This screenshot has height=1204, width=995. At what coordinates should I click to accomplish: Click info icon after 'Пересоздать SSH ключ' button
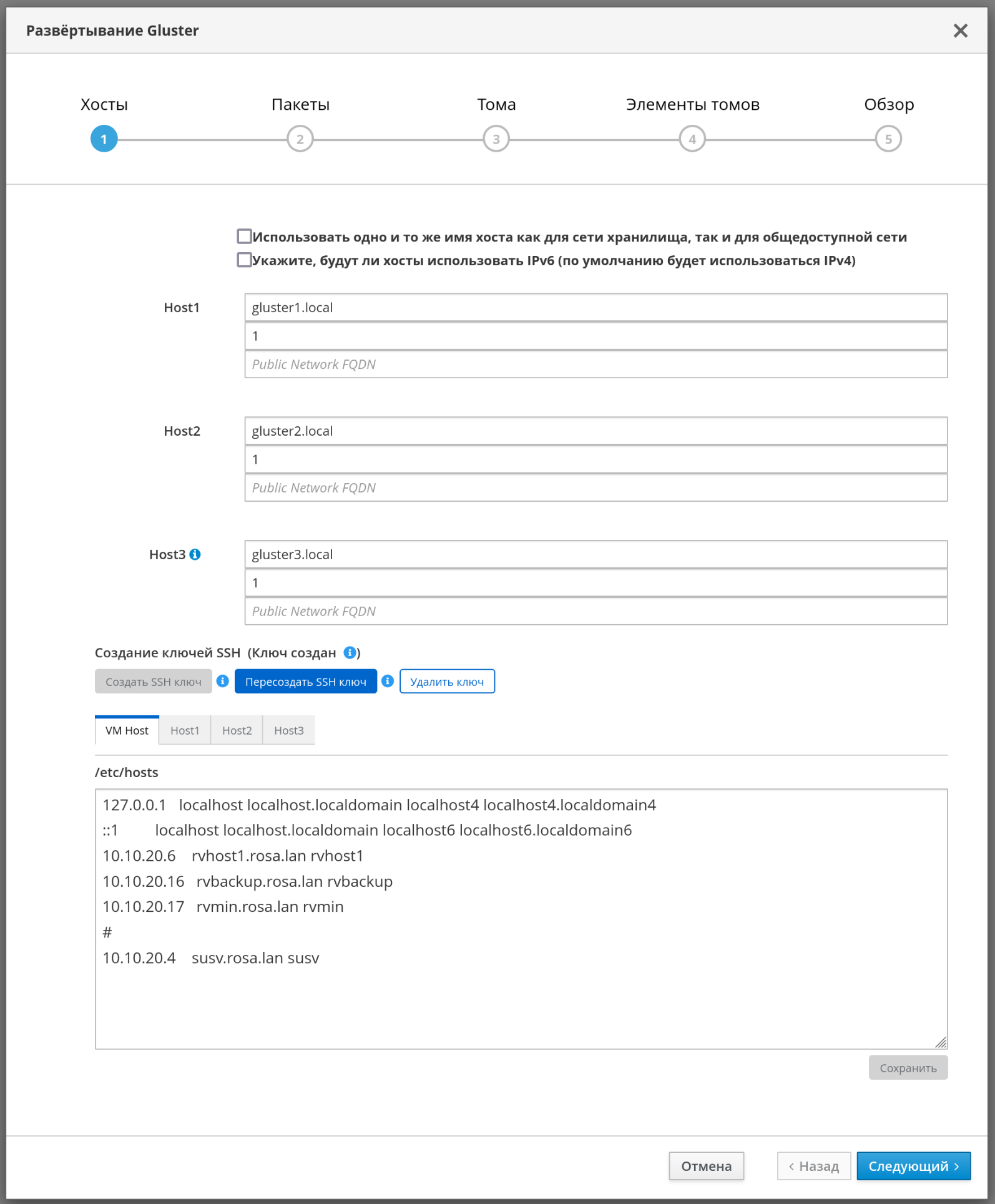pos(388,681)
